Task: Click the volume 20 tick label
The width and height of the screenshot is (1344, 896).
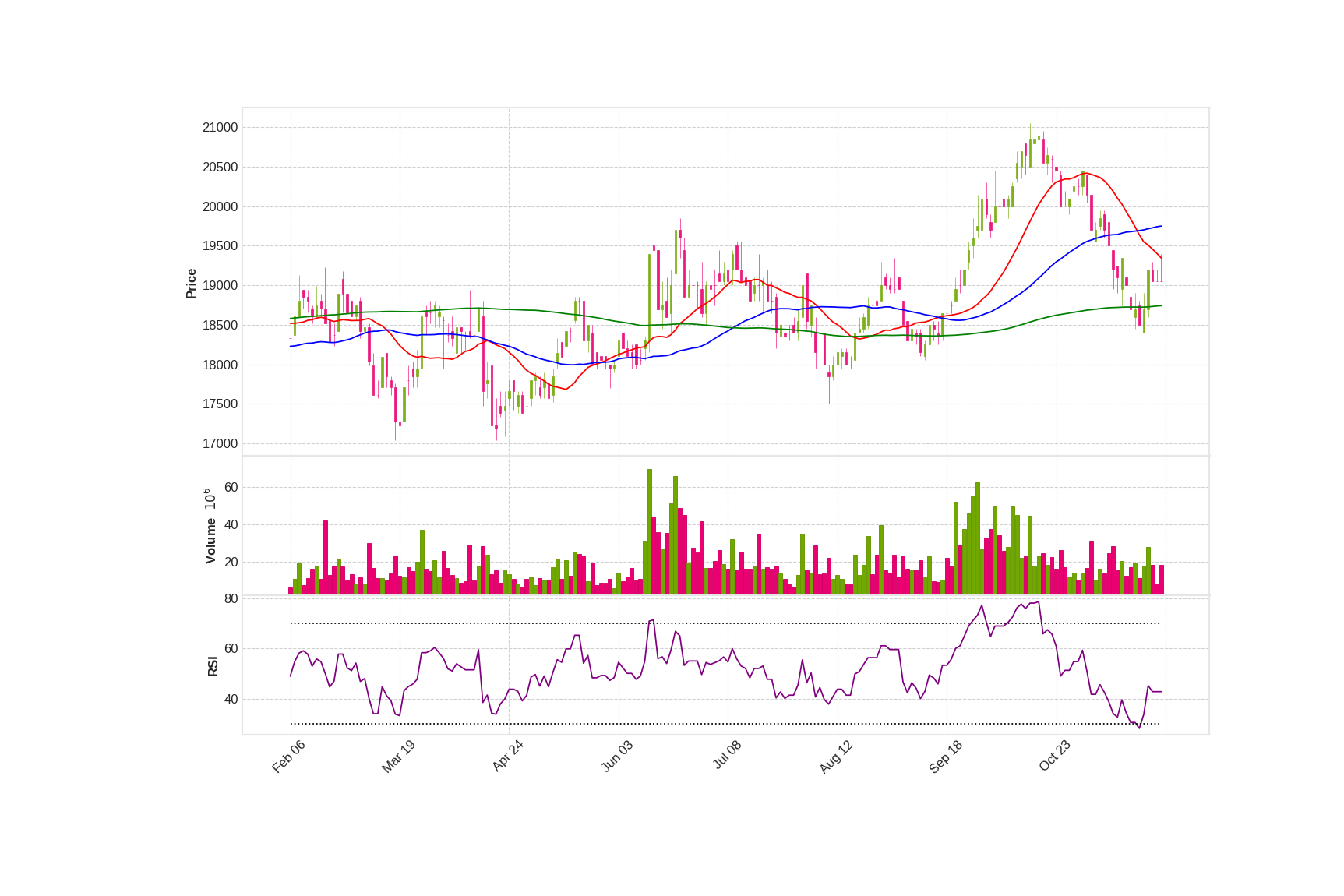Action: pyautogui.click(x=231, y=563)
